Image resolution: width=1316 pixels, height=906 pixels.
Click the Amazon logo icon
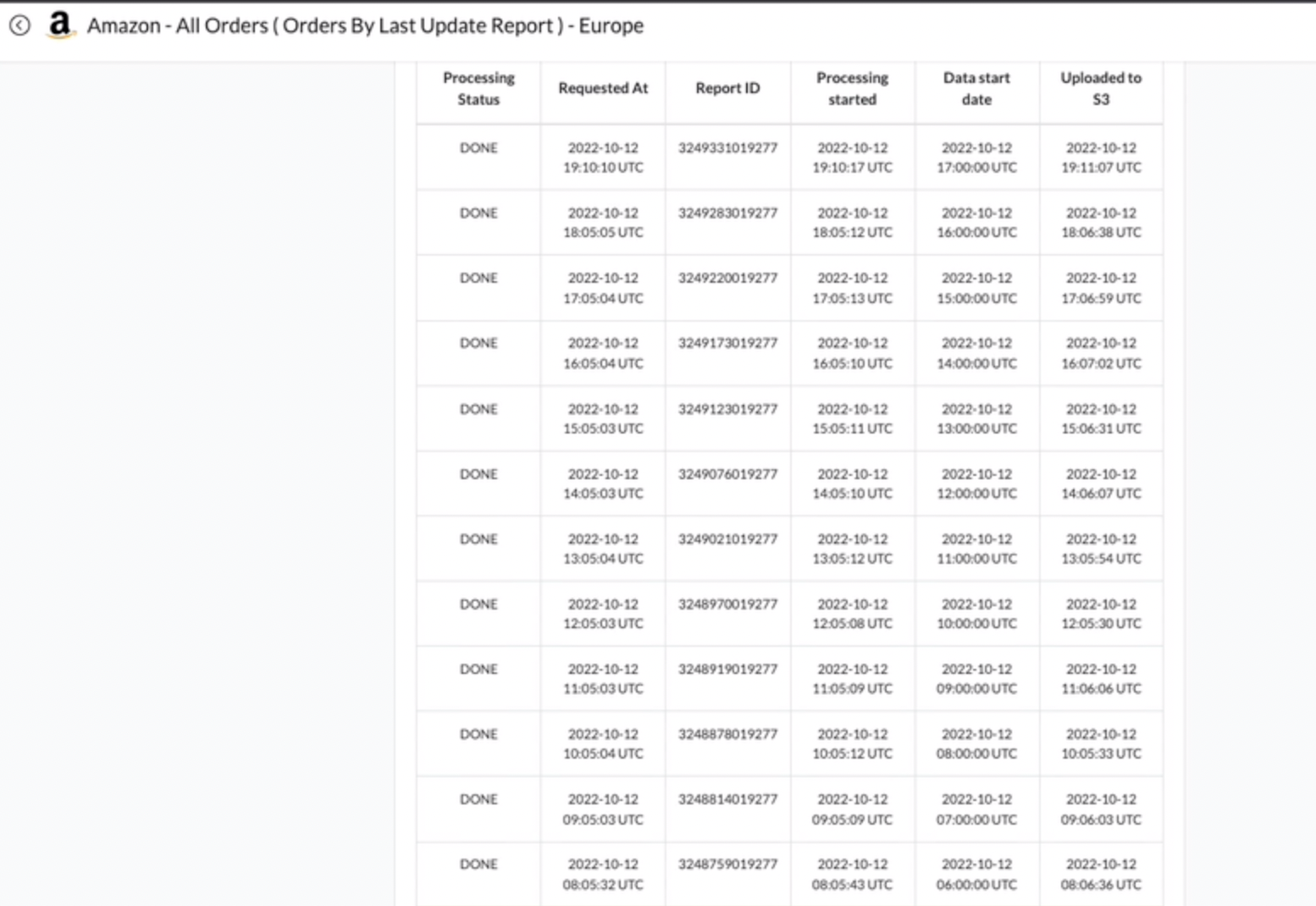tap(60, 25)
